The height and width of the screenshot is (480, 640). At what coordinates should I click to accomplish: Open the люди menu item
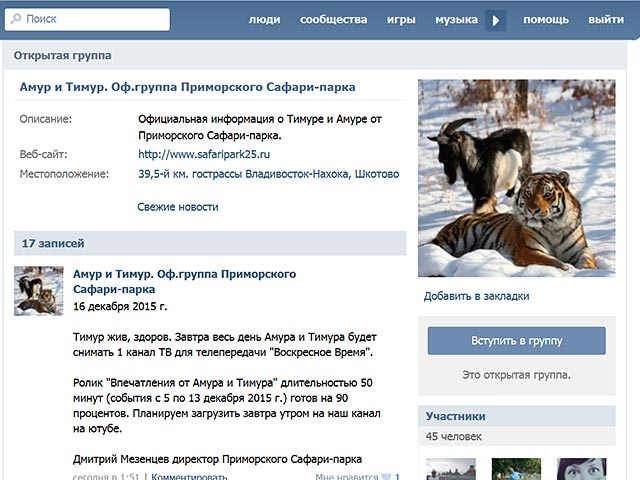(264, 20)
